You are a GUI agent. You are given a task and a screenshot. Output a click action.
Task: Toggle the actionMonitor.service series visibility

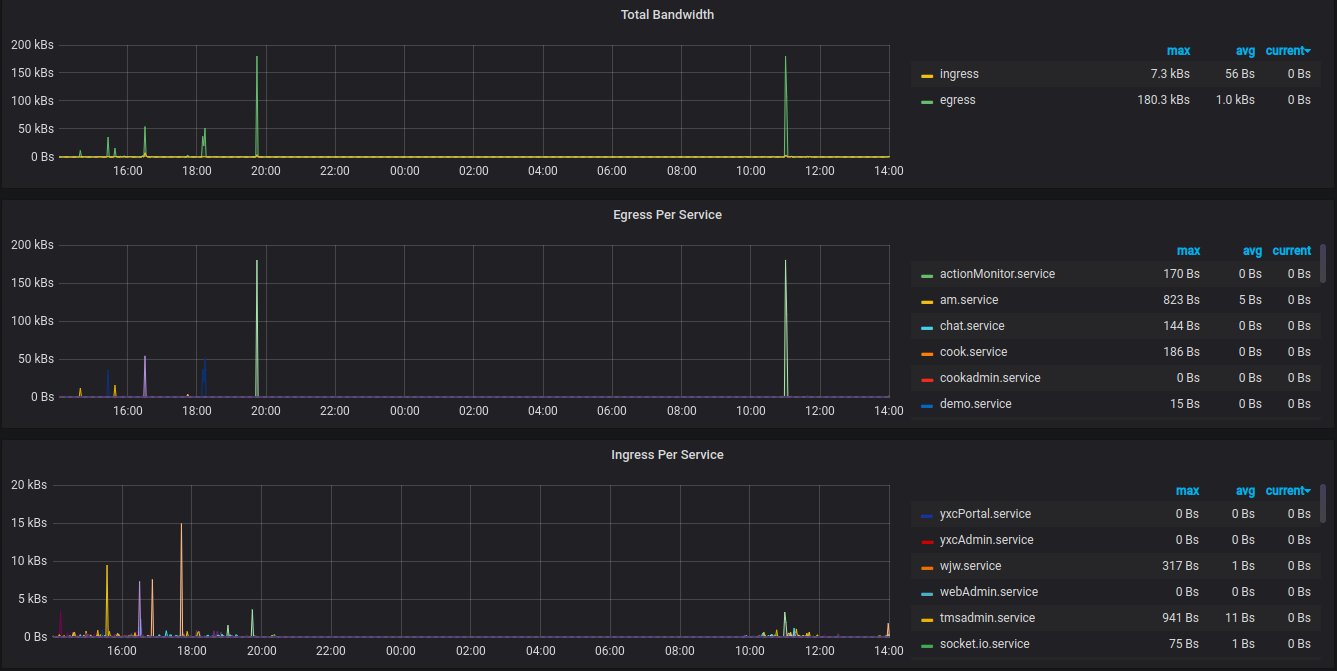pyautogui.click(x=996, y=274)
